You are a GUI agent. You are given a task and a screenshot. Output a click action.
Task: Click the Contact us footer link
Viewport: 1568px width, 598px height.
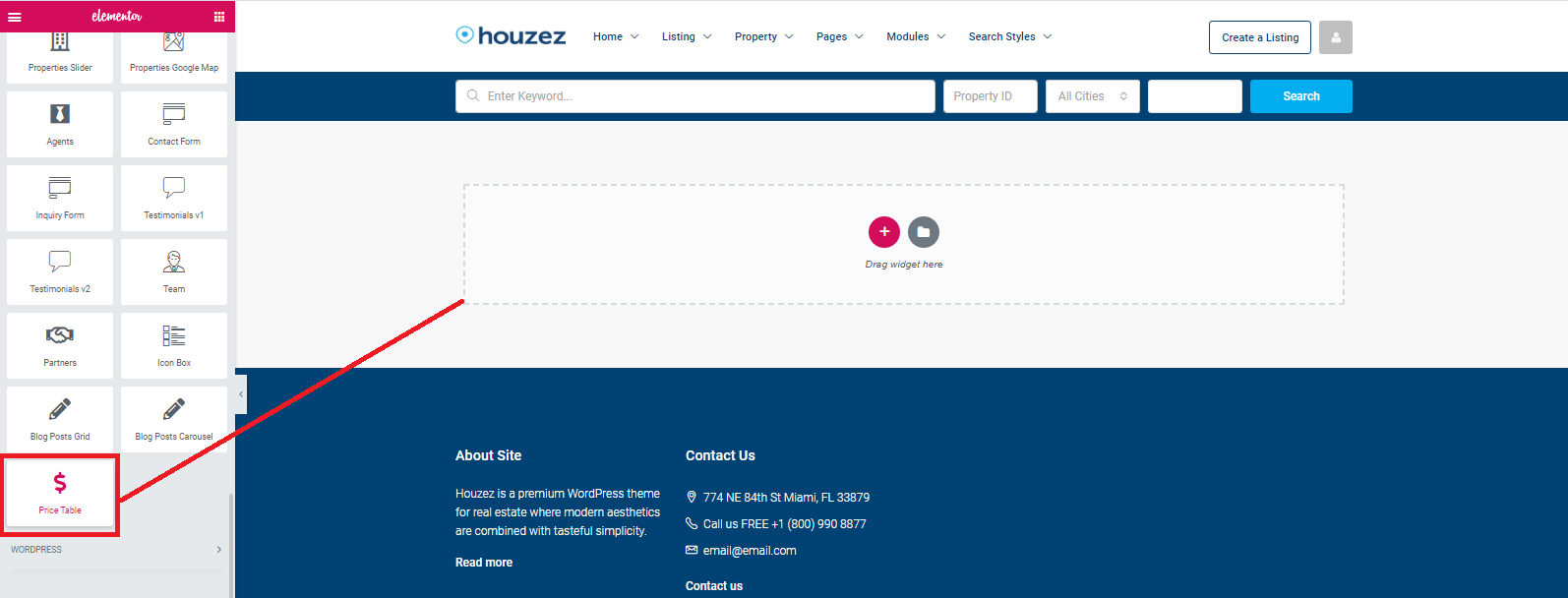click(x=714, y=586)
